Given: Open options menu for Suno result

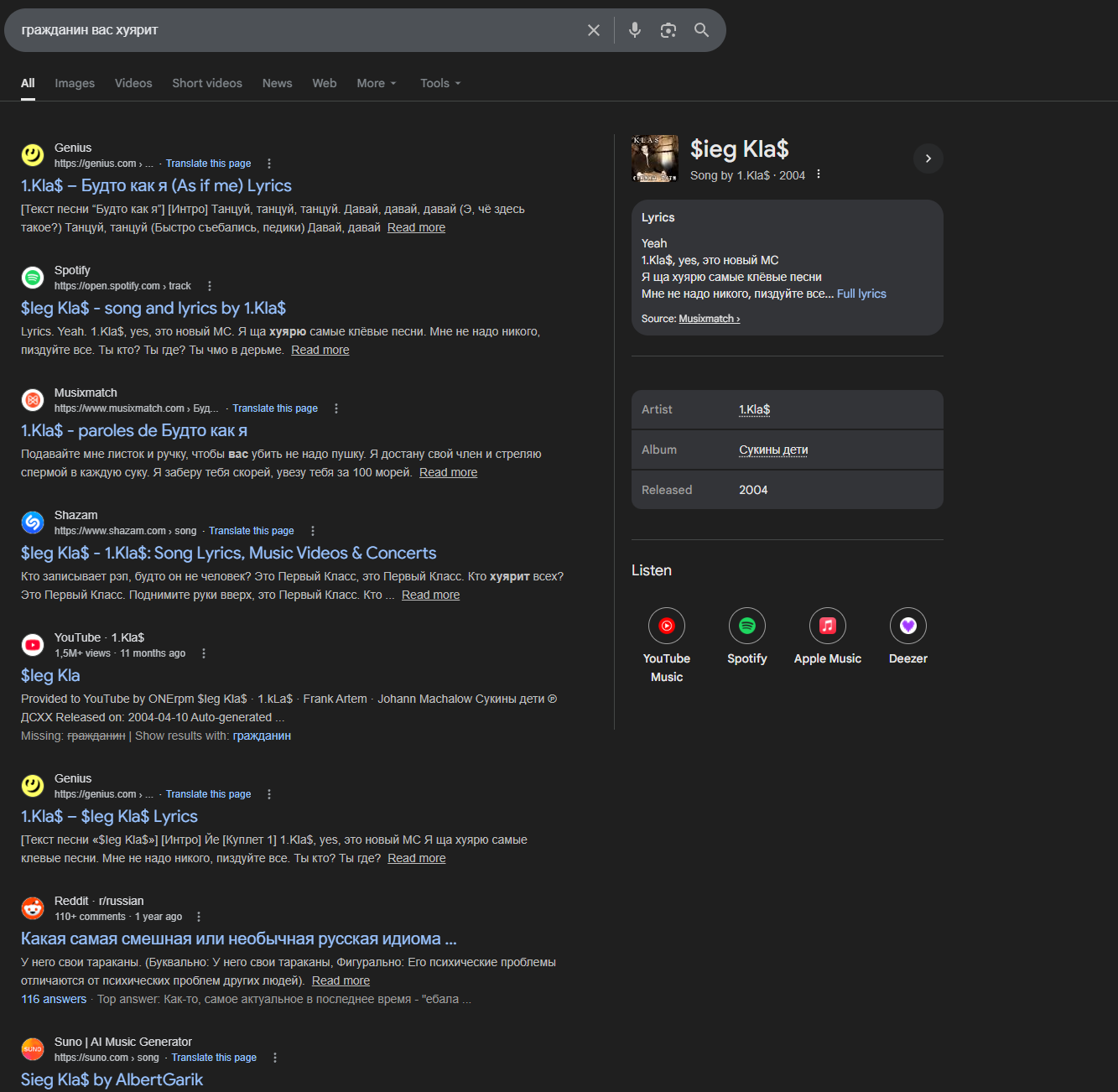Looking at the screenshot, I should coord(275,1058).
